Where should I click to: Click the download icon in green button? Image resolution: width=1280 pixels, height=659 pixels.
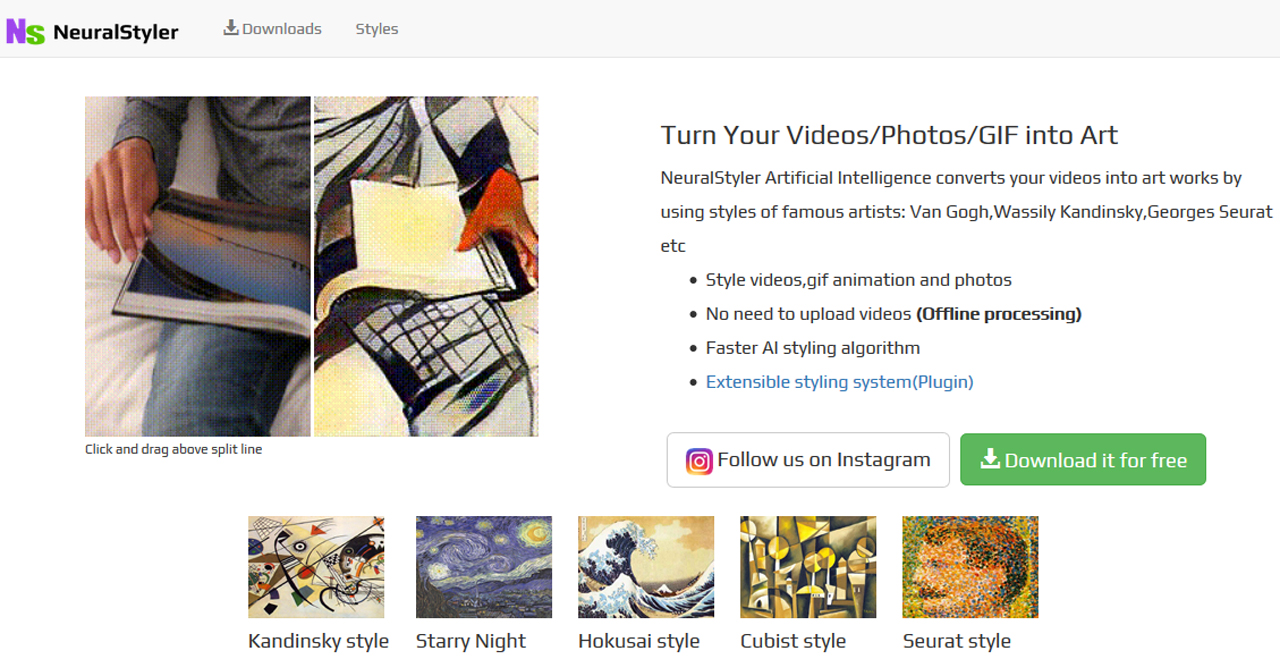(x=990, y=459)
